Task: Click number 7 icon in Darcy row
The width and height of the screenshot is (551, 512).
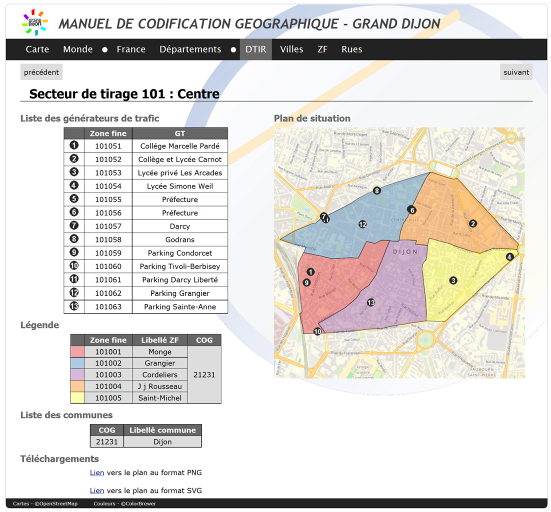Action: (x=74, y=225)
